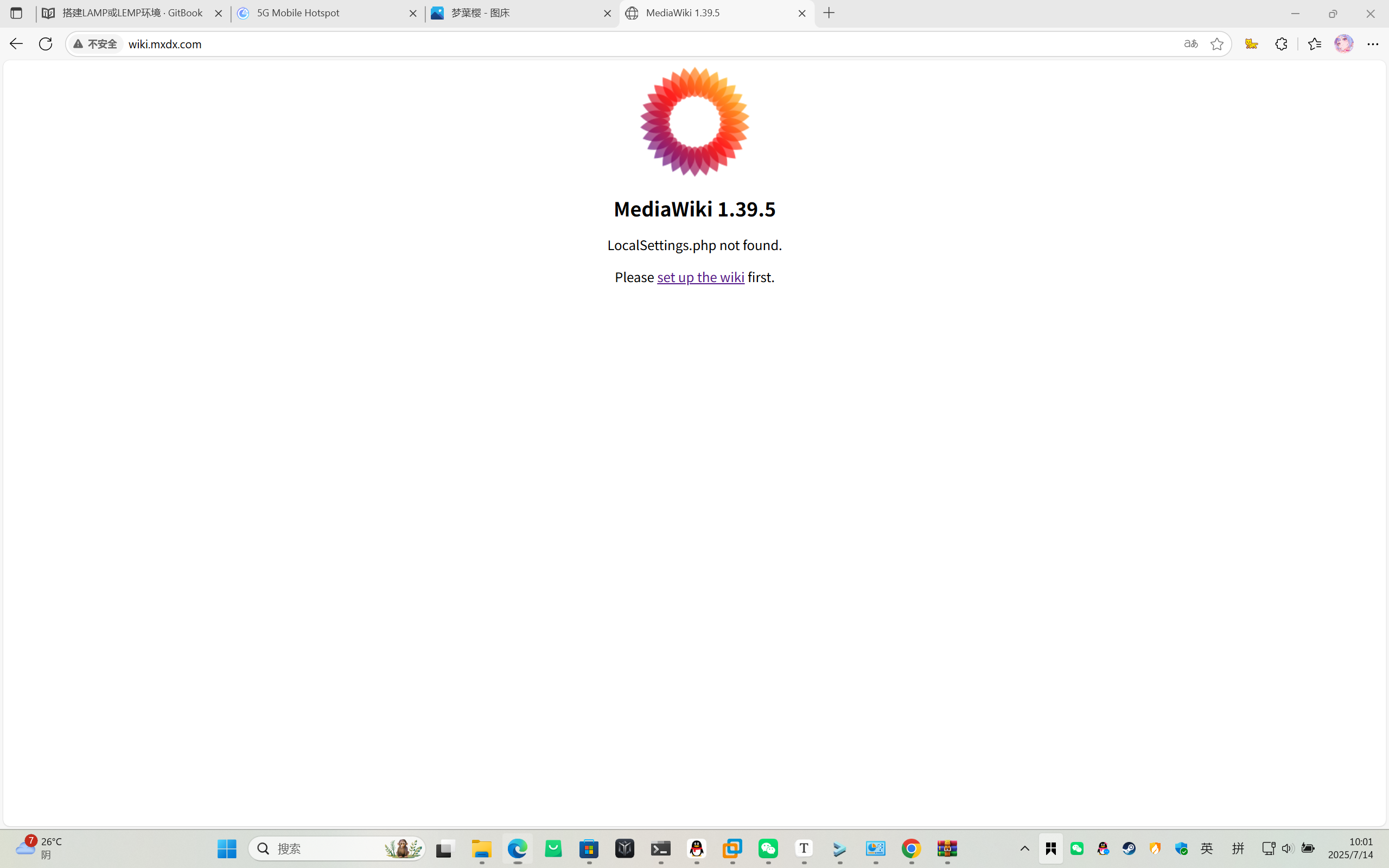Screen dimensions: 1389x868
Task: Open the clock showing 10:01 2025/7/14
Action: pos(1350,848)
